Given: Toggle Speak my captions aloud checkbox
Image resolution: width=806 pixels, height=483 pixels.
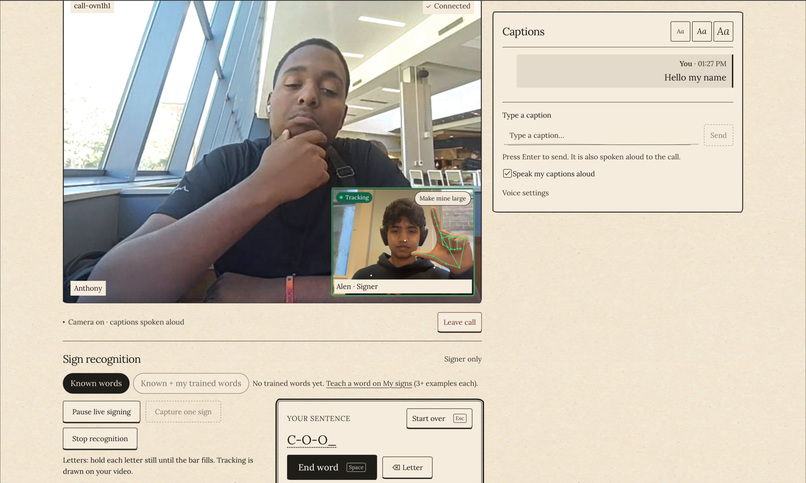Looking at the screenshot, I should click(x=507, y=174).
